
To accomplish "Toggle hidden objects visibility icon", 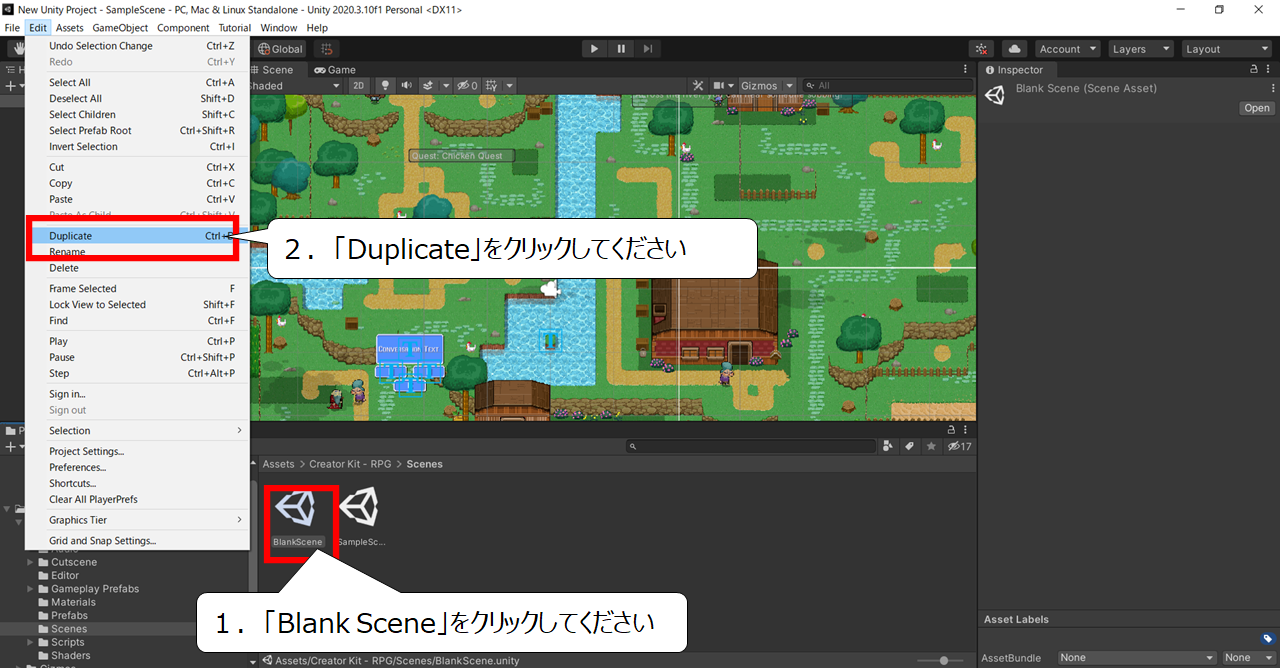I will tap(465, 86).
